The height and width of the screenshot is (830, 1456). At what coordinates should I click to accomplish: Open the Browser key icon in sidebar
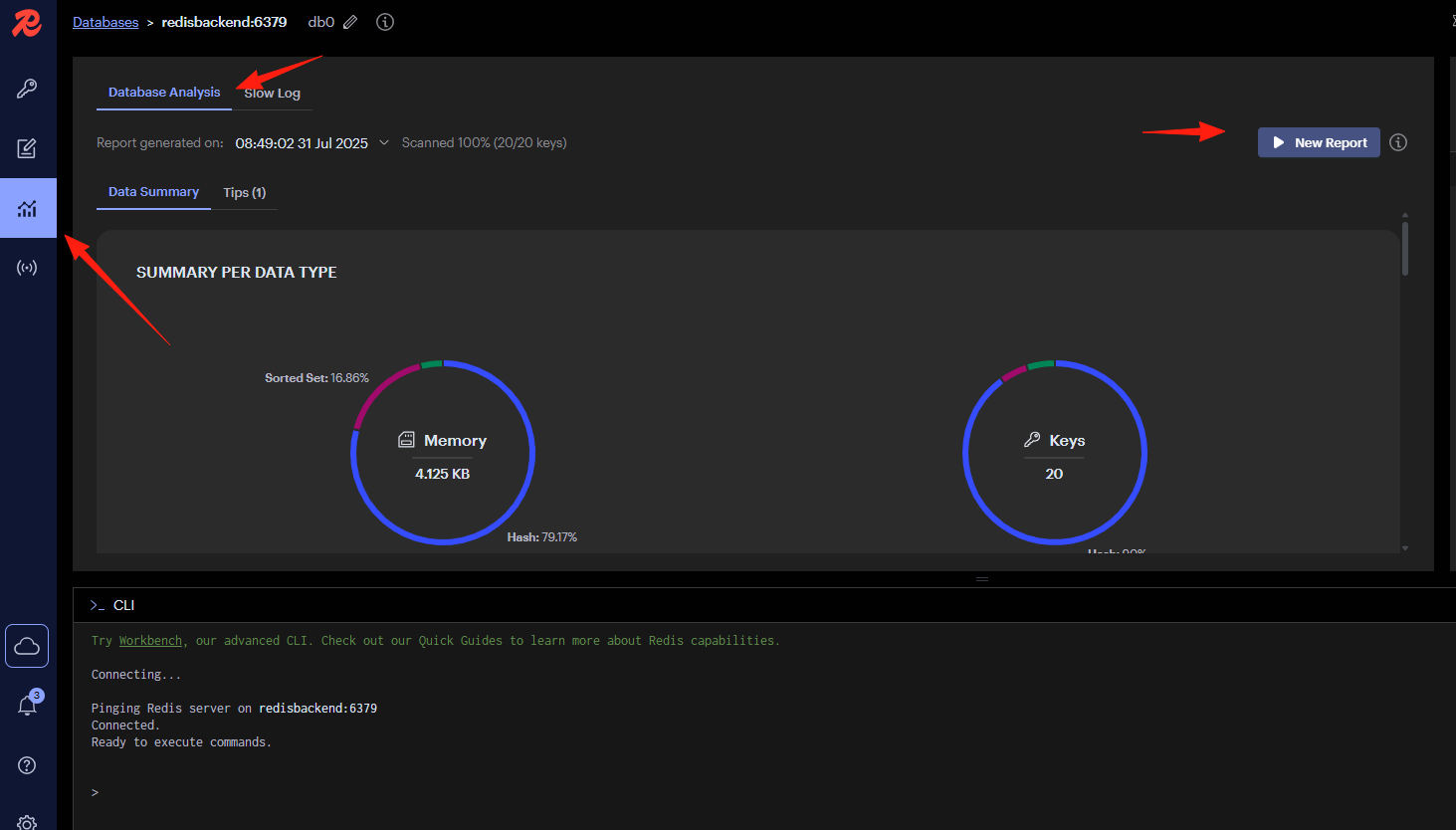[27, 89]
